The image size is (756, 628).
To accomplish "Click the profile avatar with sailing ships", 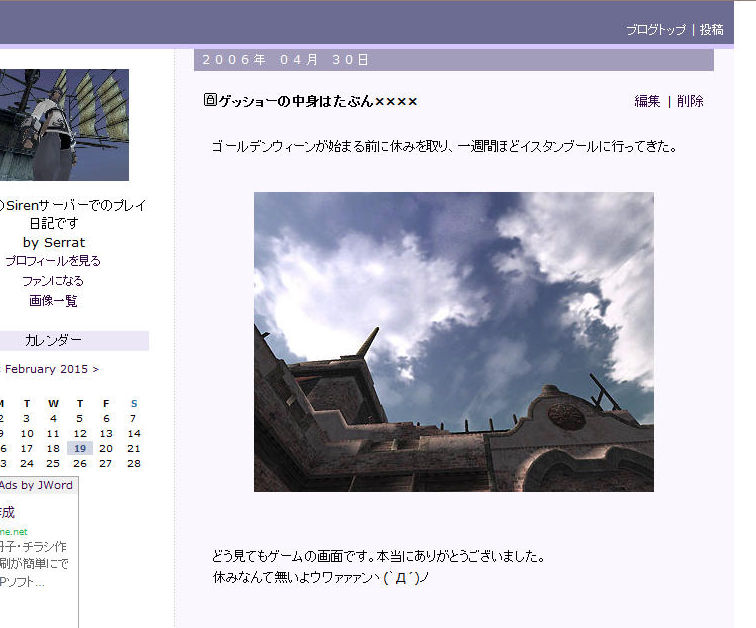I will (64, 125).
